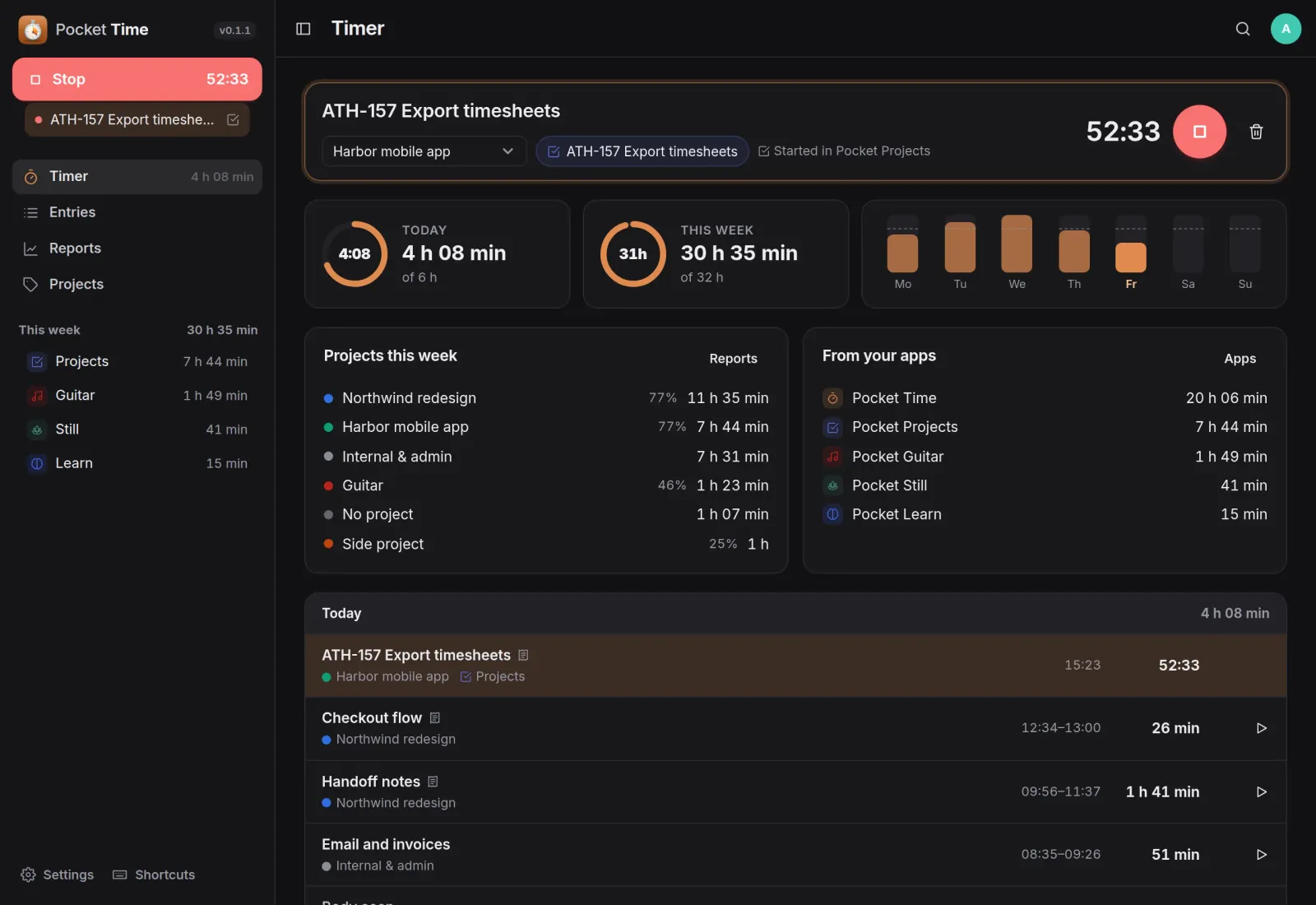Viewport: 1316px width, 905px height.
Task: Click the Started in Pocket Projects label
Action: [844, 151]
